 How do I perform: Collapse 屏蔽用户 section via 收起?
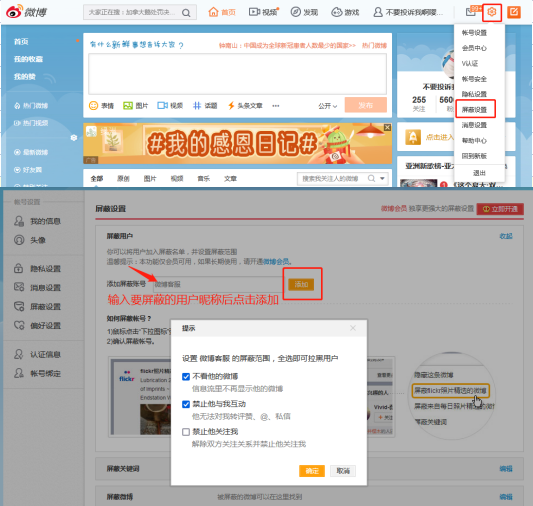(506, 236)
